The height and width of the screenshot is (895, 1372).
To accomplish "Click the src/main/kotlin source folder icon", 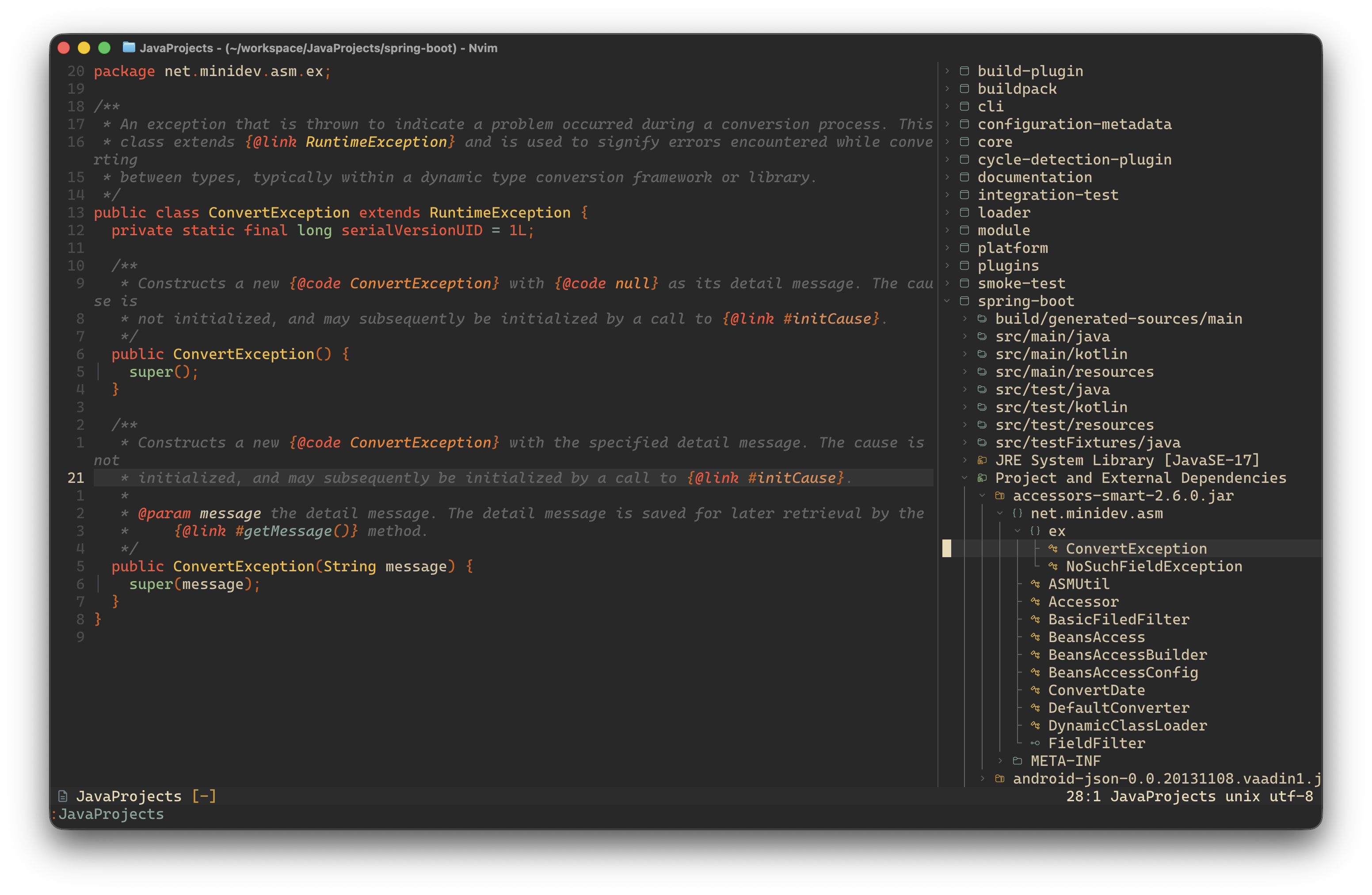I will pos(982,354).
